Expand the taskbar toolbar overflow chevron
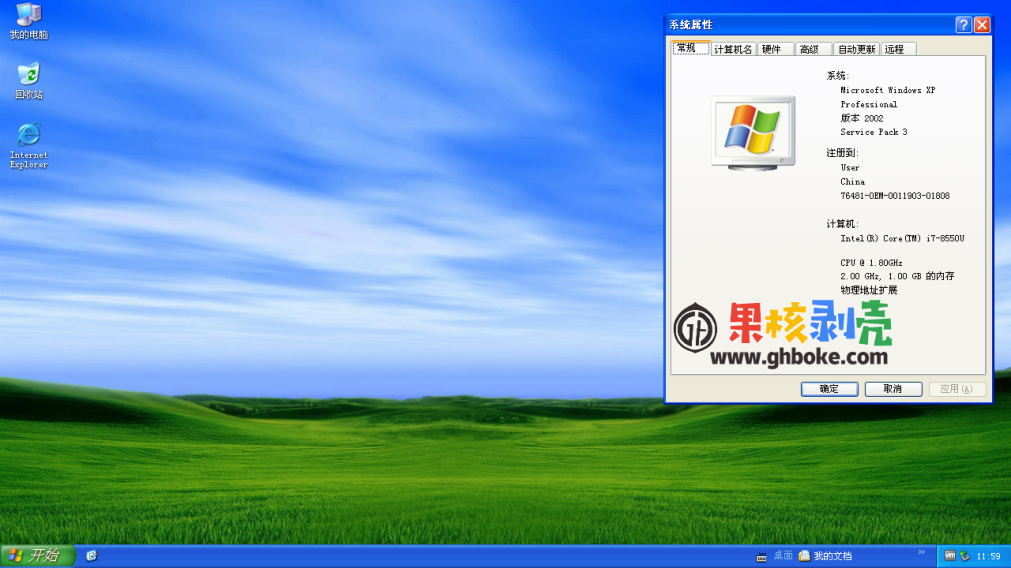The width and height of the screenshot is (1011, 568). click(921, 552)
